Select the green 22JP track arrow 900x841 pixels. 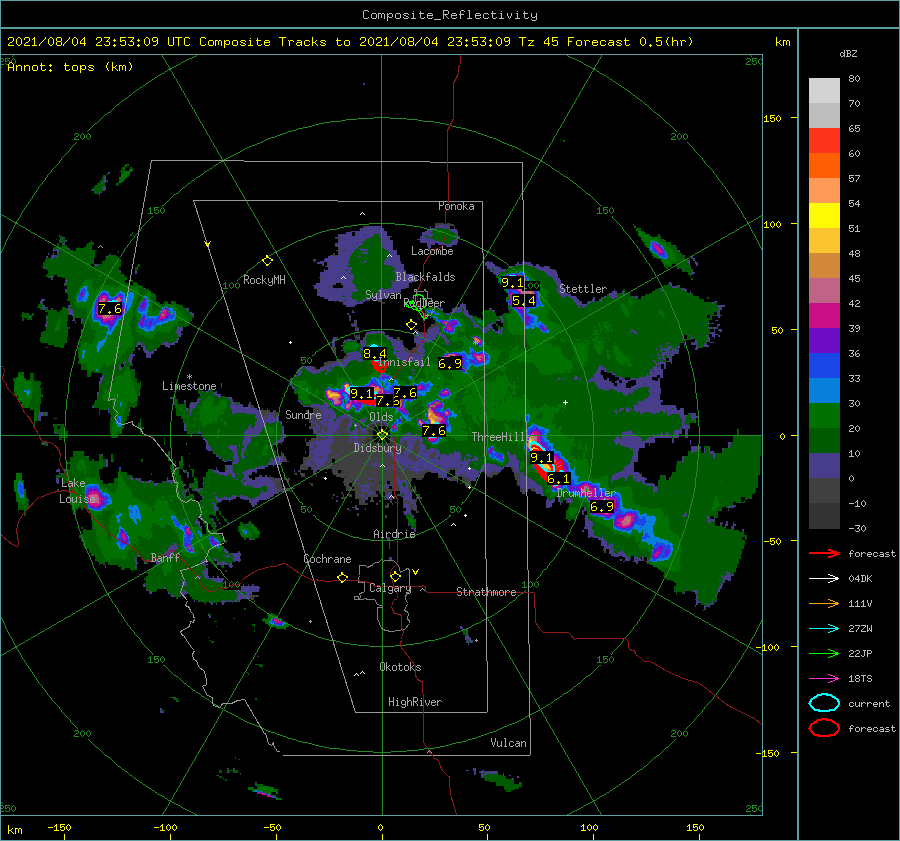(x=824, y=653)
